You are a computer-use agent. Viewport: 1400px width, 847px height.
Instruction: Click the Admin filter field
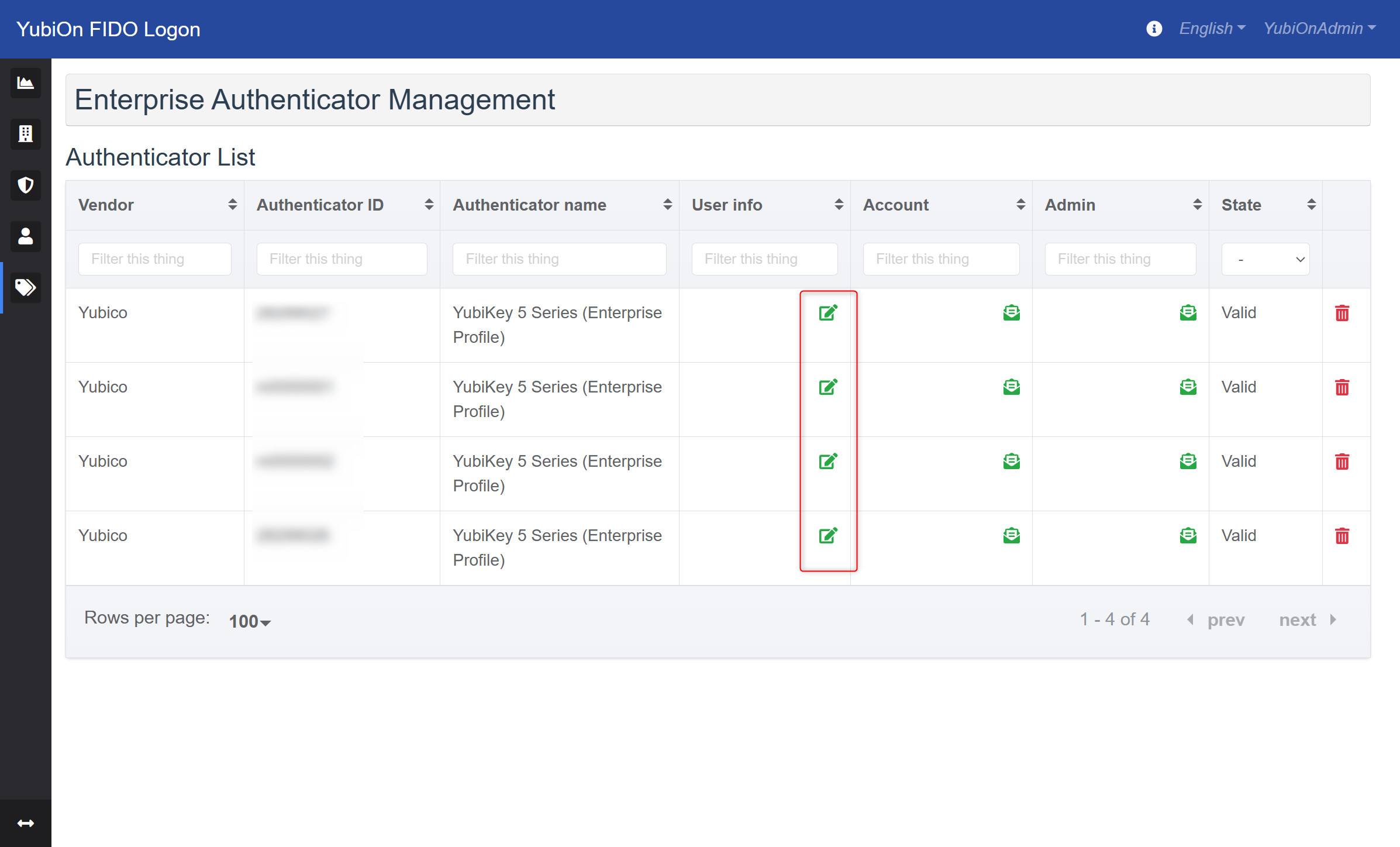click(x=1120, y=259)
